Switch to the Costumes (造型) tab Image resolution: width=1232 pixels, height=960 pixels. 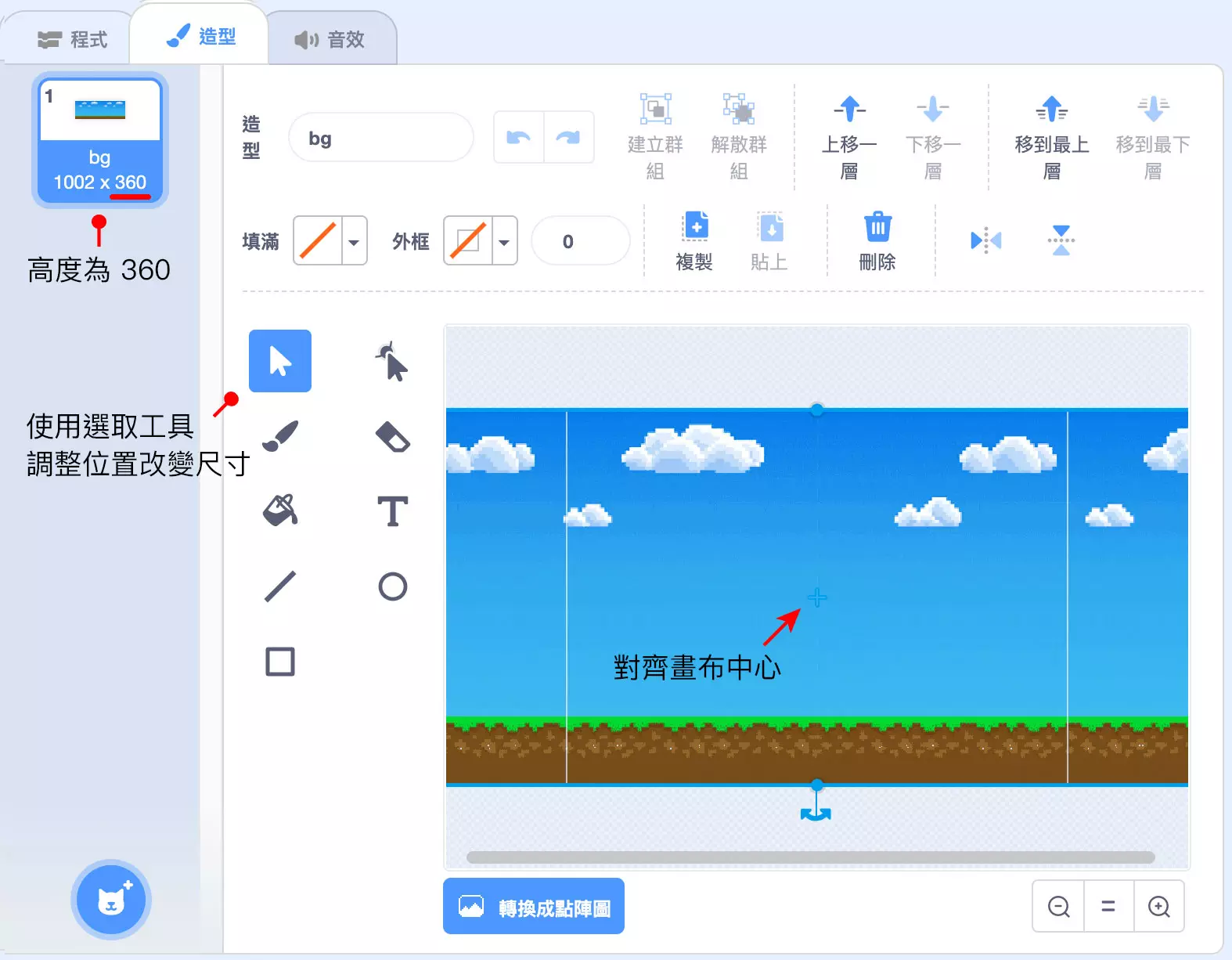point(200,36)
